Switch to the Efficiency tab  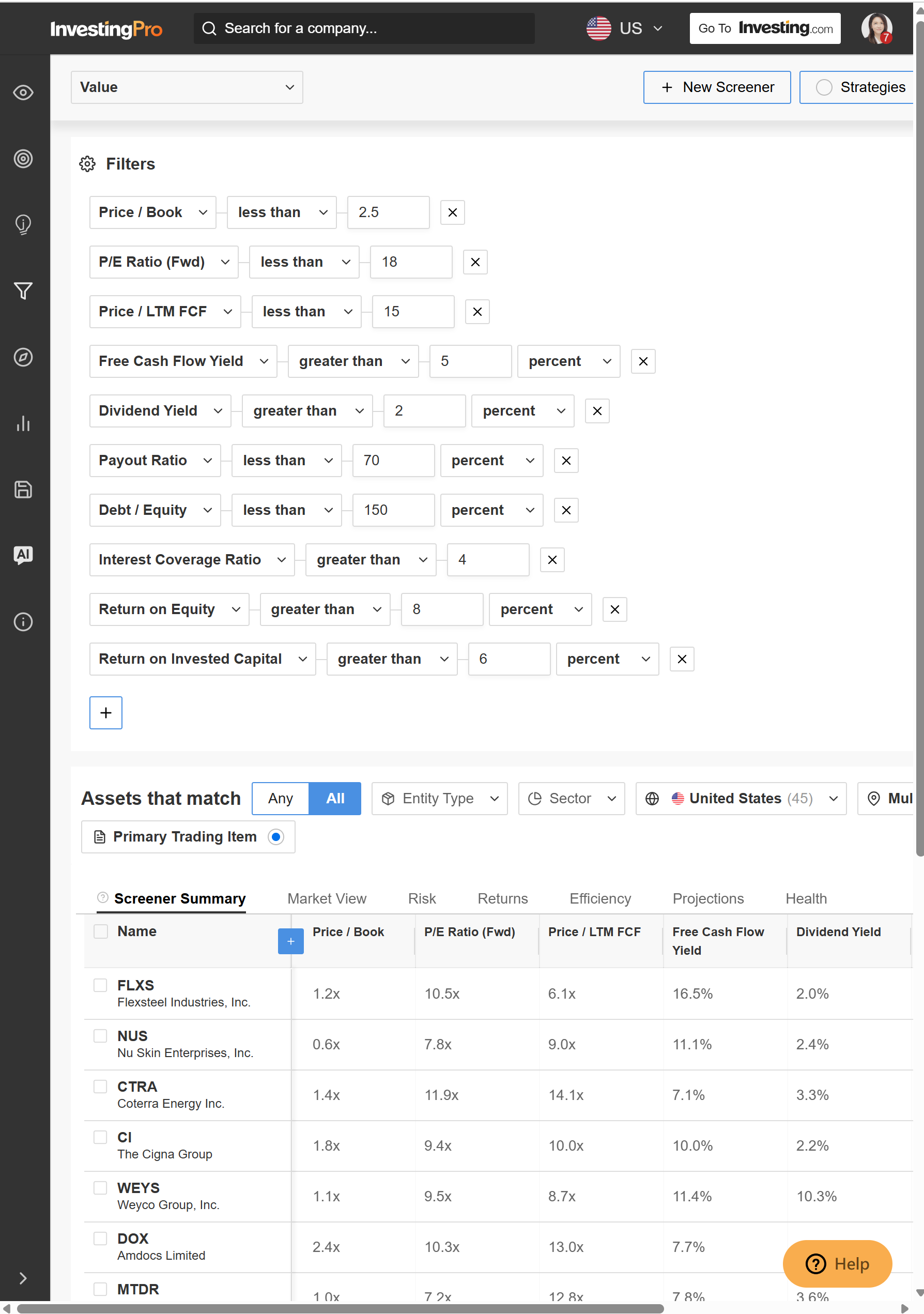(x=600, y=898)
